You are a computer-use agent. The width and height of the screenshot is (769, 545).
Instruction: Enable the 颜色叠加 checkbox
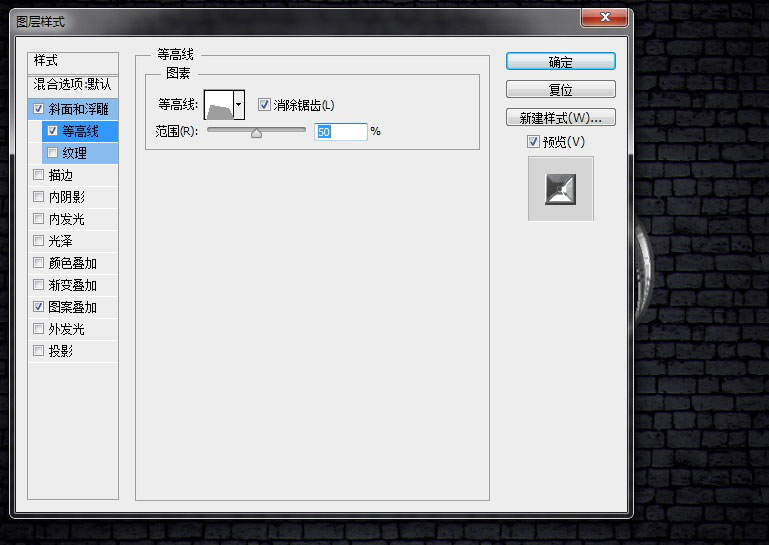[38, 262]
